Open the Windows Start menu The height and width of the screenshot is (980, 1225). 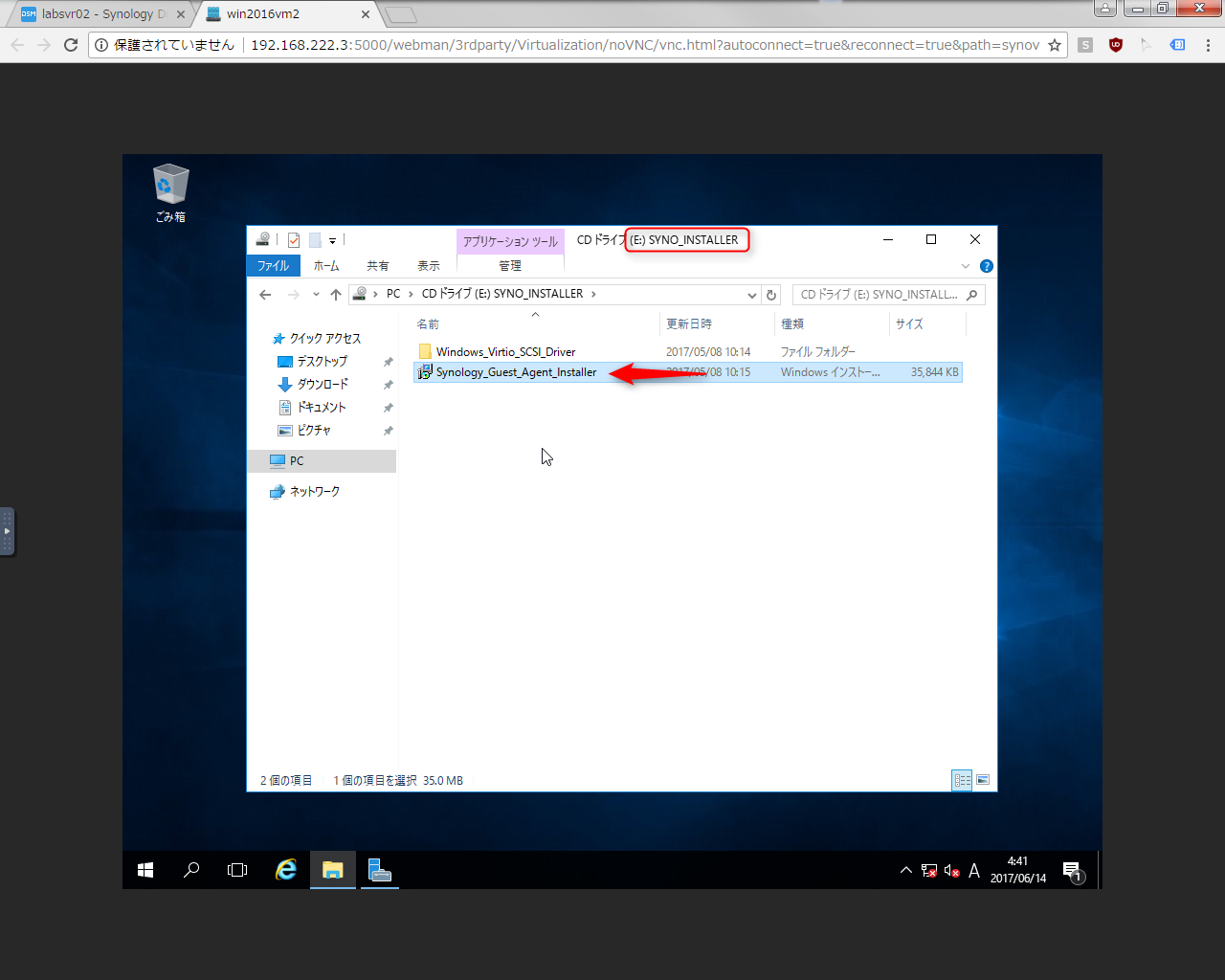tap(145, 870)
